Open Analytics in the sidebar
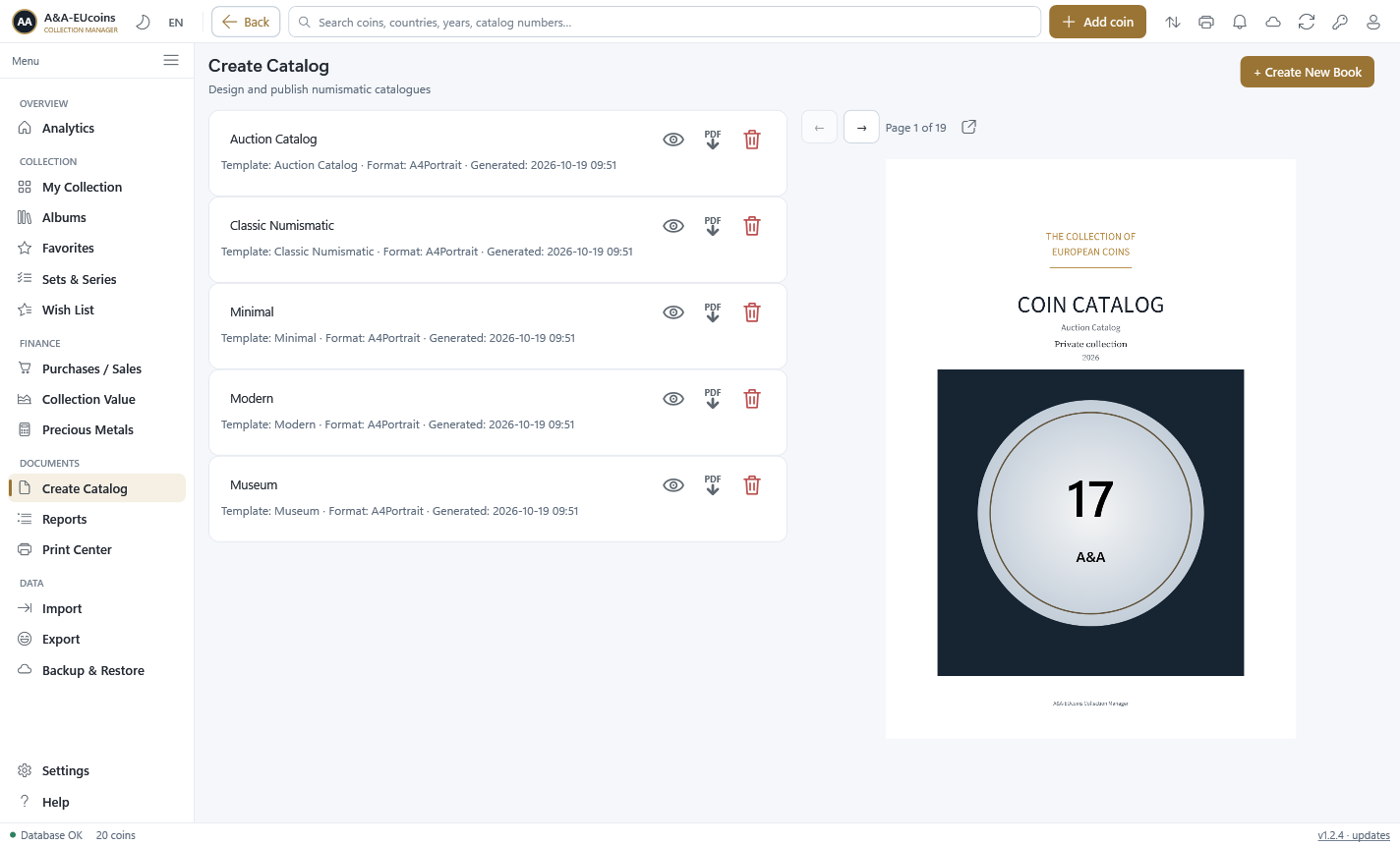This screenshot has height=846, width=1400. pyautogui.click(x=96, y=128)
